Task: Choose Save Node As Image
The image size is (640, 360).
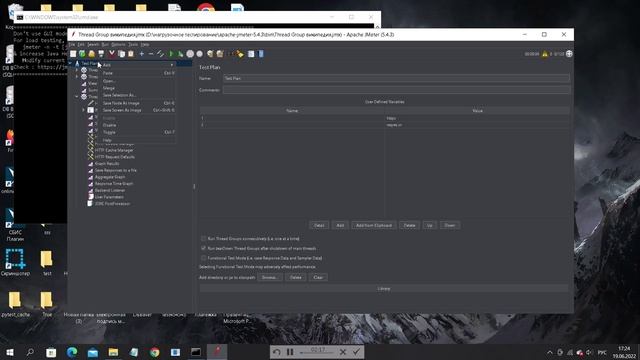Action: point(138,103)
